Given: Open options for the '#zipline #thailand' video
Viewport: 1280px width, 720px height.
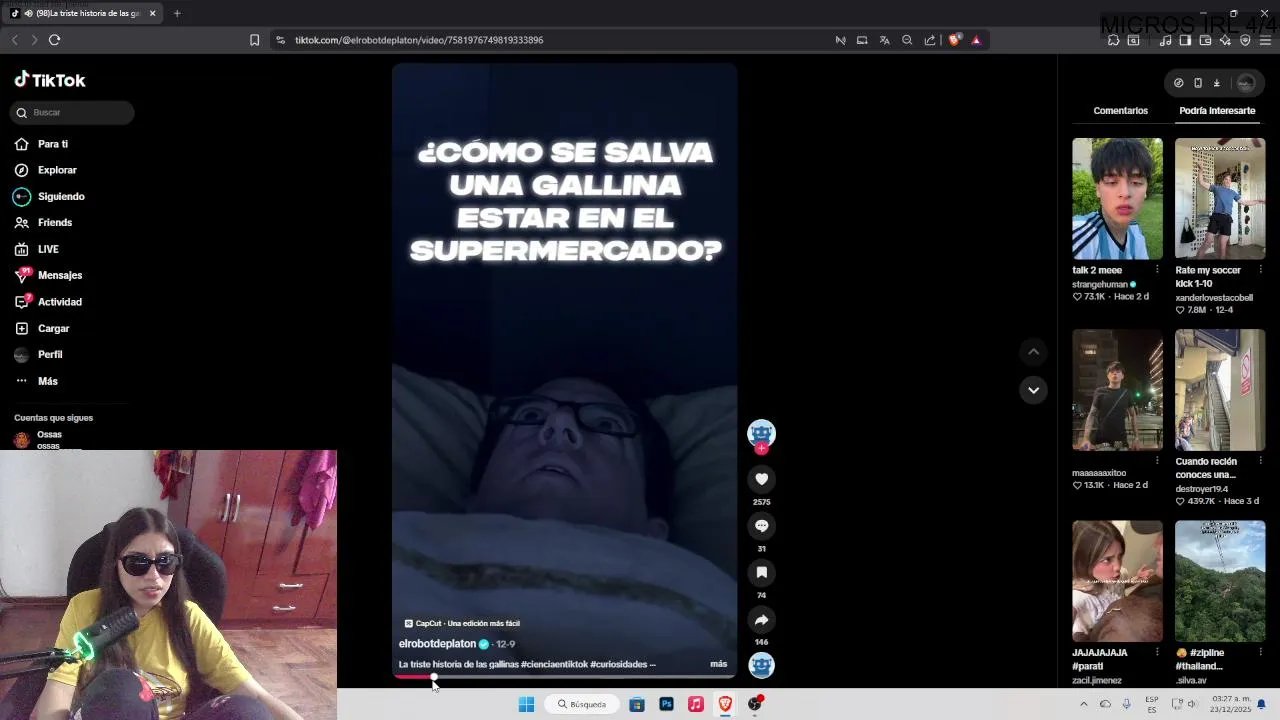Looking at the screenshot, I should [x=1260, y=652].
